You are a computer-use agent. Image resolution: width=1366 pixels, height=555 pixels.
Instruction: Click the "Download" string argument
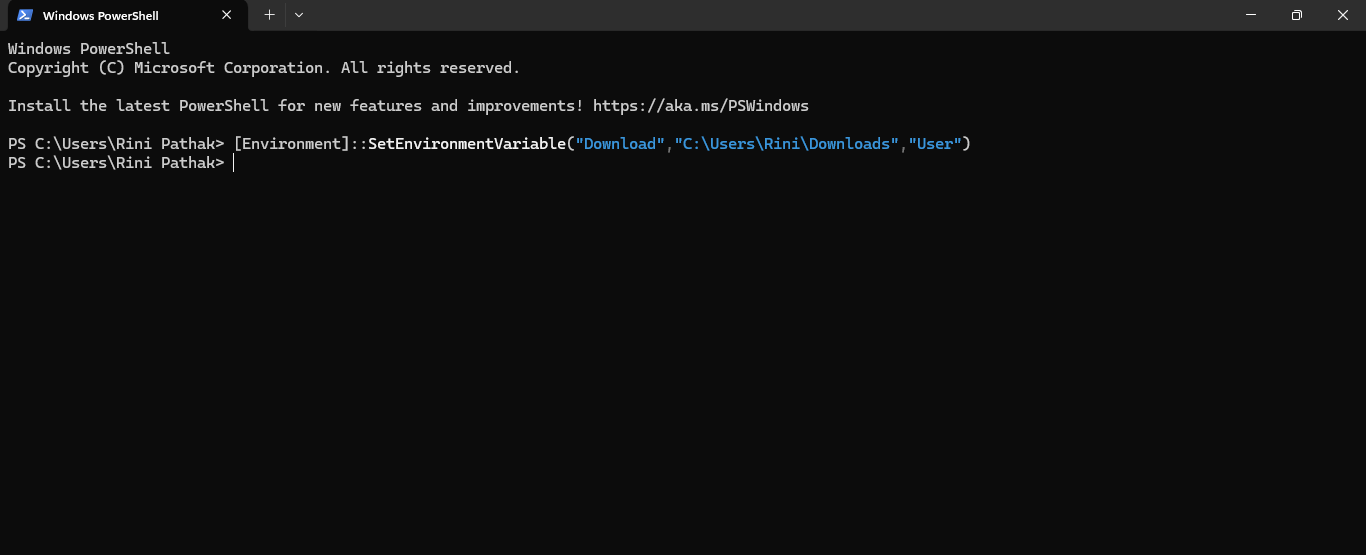click(620, 144)
